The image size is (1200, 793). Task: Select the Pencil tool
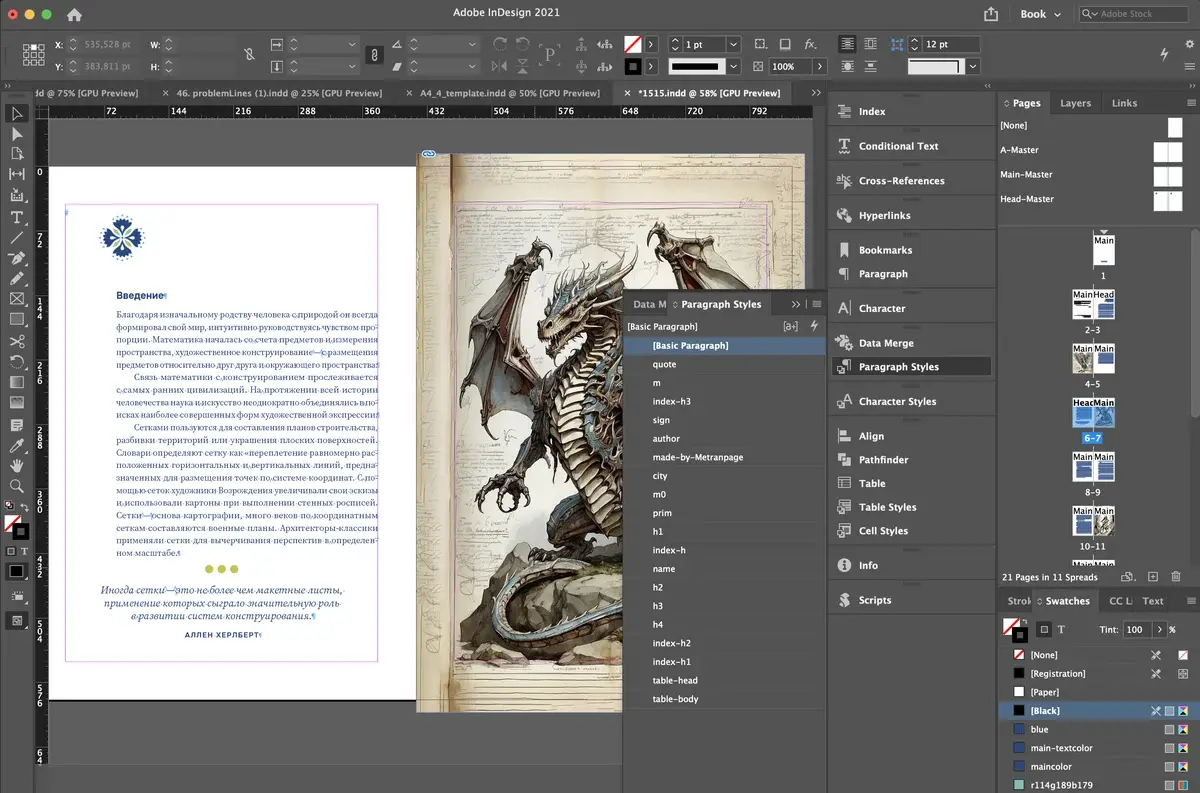coord(16,279)
